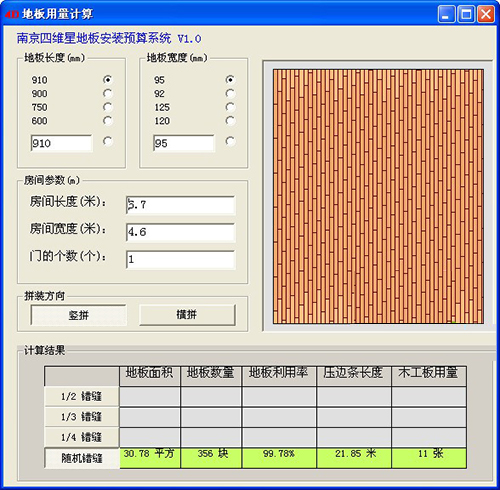Select the 1/4 错缝 row header
Image resolution: width=500 pixels, height=490 pixels.
[x=82, y=437]
